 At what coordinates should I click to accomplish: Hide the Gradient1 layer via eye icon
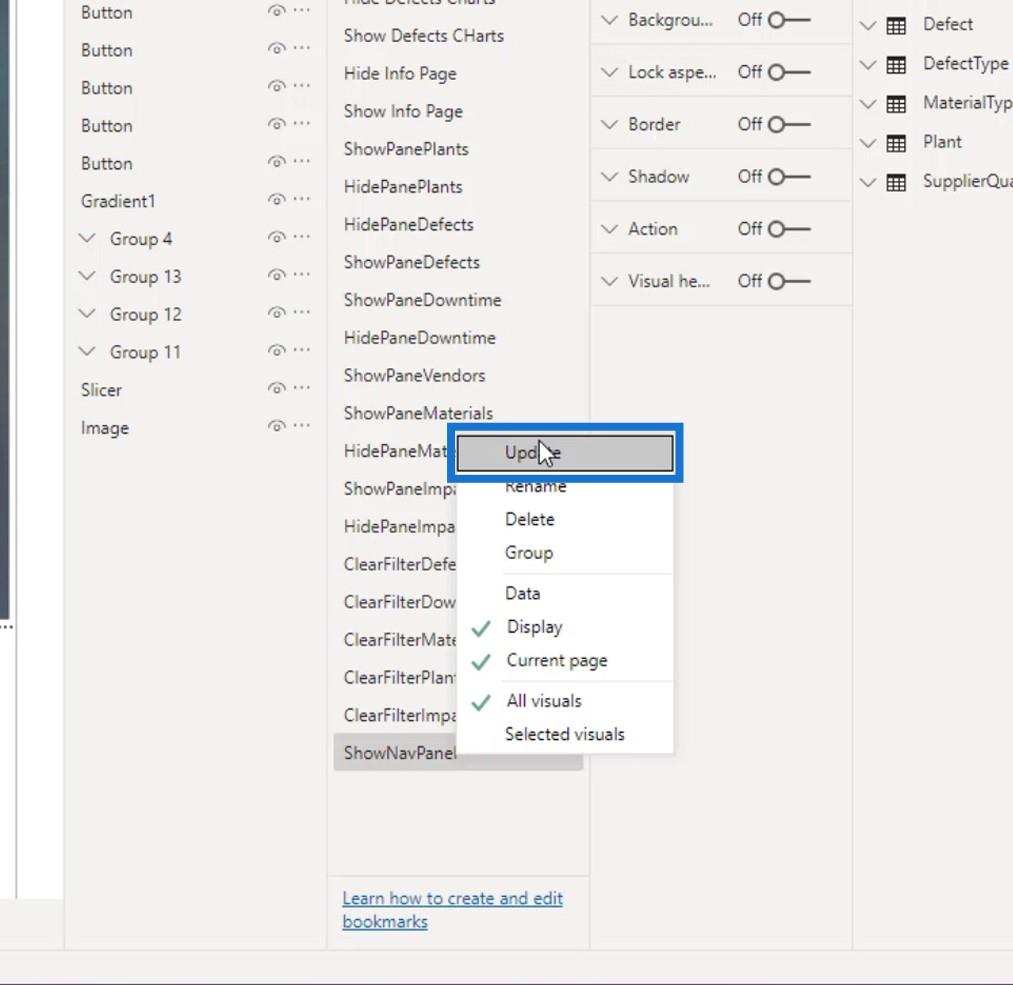coord(277,200)
